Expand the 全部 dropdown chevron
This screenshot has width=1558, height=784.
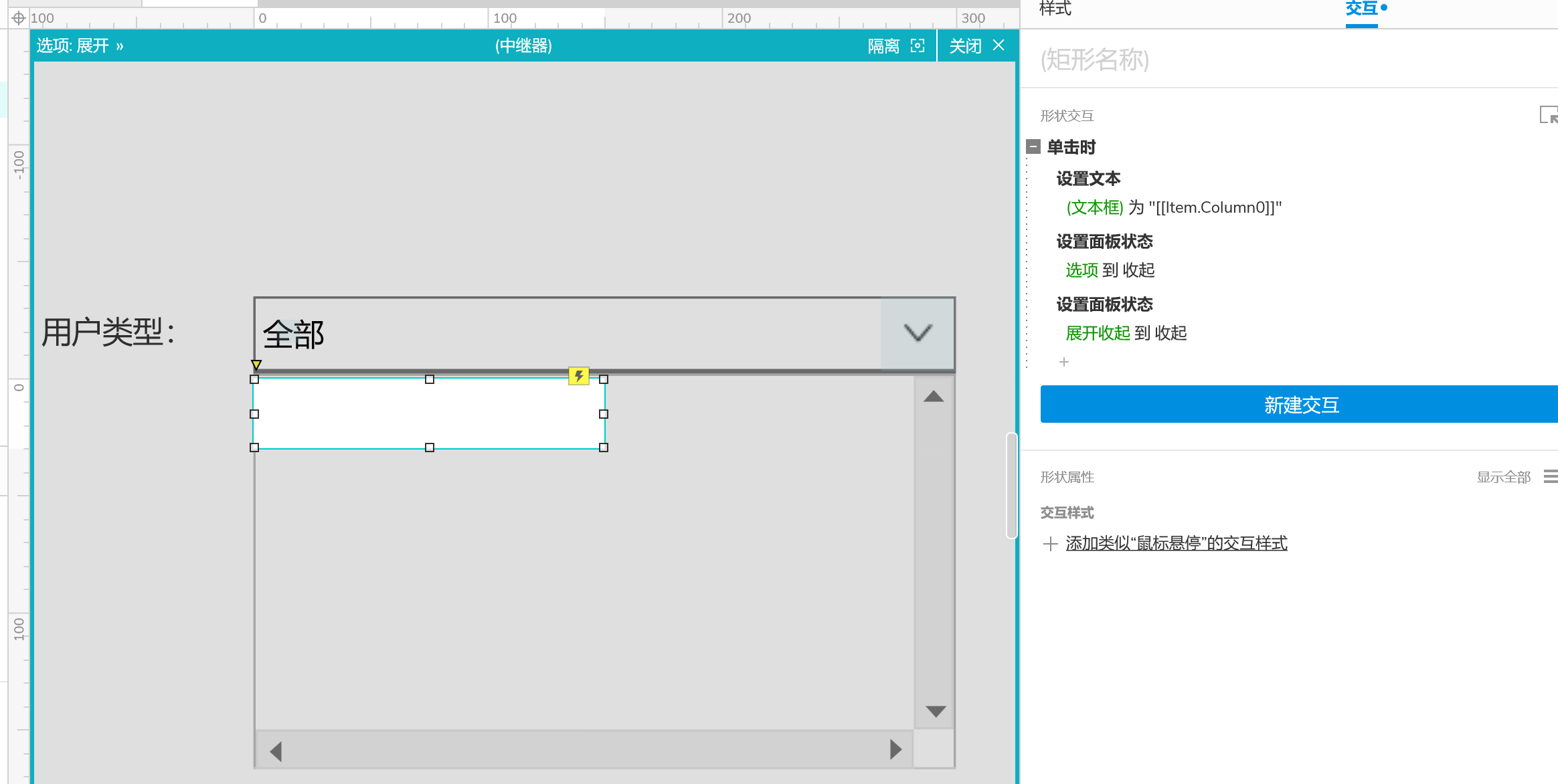(x=918, y=332)
